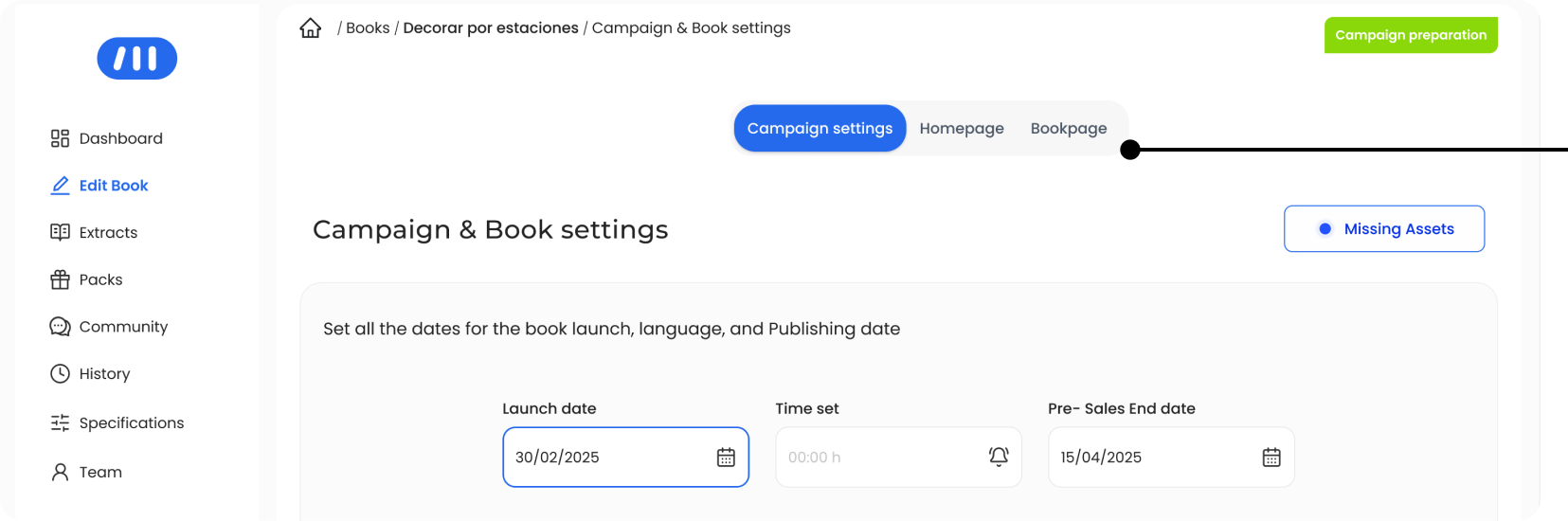Viewport: 1568px width, 521px height.
Task: Open the Pre-Sales End date calendar icon
Action: click(1271, 458)
